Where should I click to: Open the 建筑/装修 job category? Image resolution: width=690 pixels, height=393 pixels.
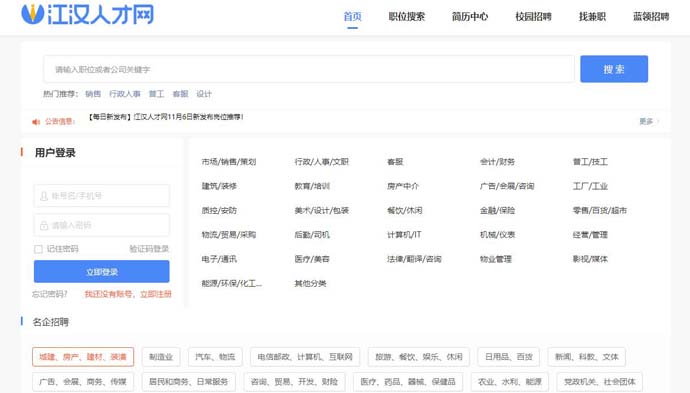pyautogui.click(x=219, y=186)
